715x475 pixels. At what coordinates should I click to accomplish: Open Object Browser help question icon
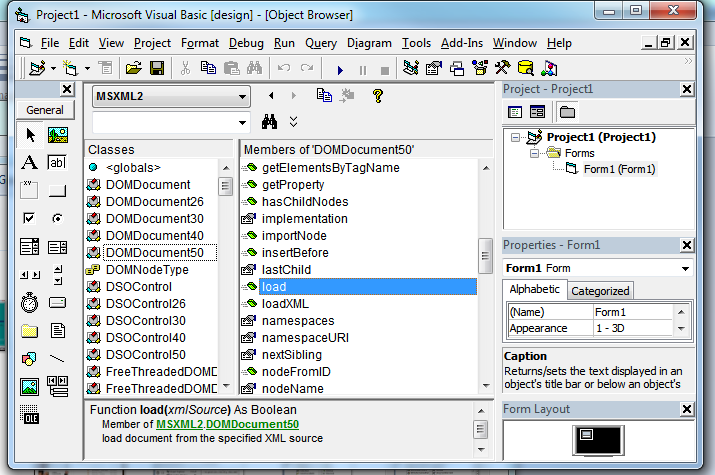pos(378,96)
